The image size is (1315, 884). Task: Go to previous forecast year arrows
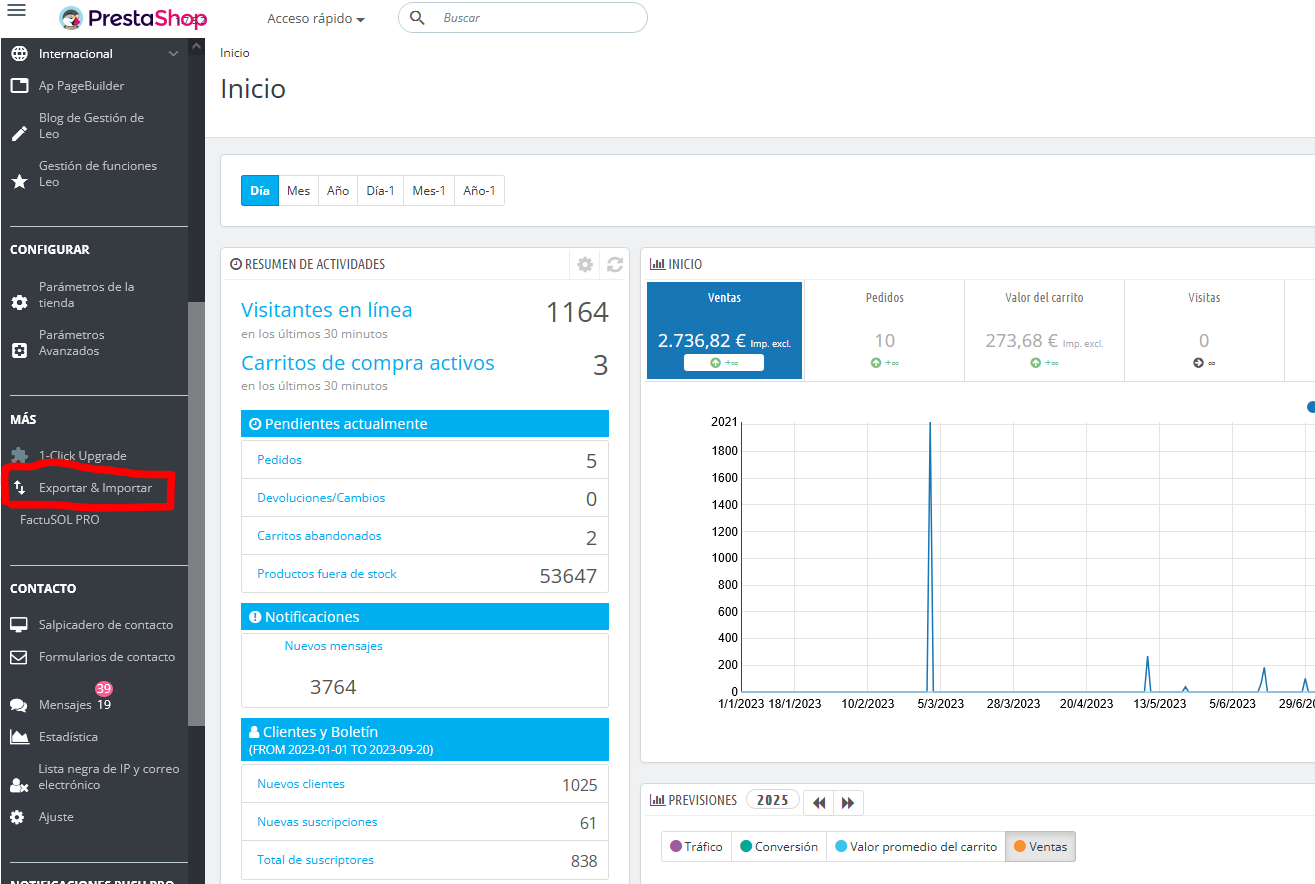point(819,803)
